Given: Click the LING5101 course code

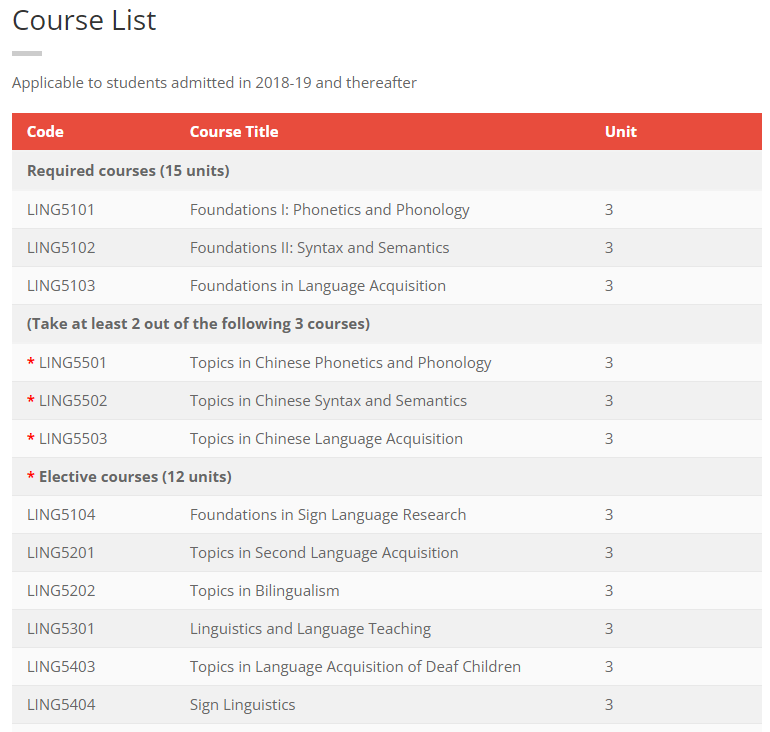Looking at the screenshot, I should click(61, 210).
